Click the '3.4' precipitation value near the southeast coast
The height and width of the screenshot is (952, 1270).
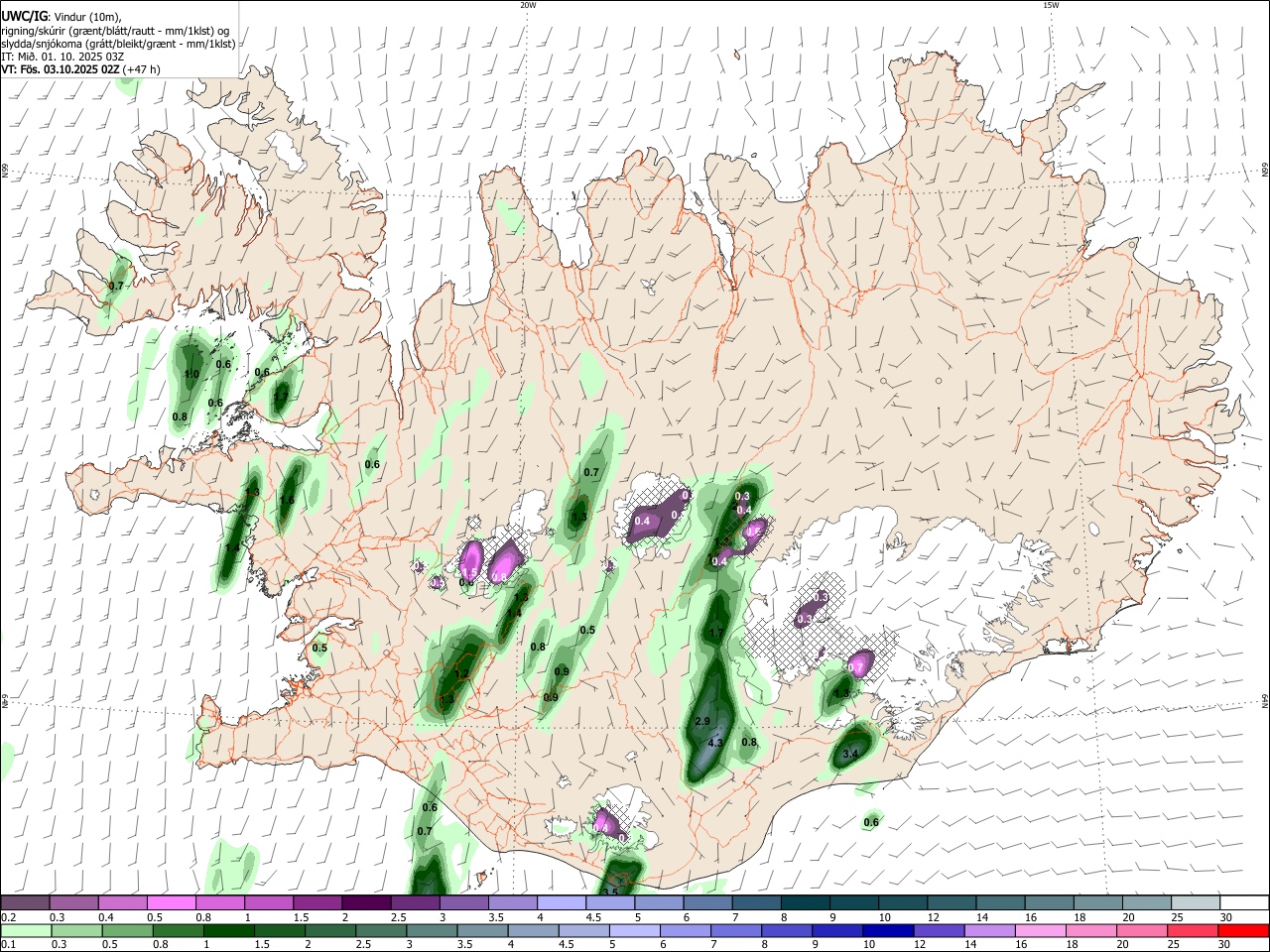tap(849, 755)
